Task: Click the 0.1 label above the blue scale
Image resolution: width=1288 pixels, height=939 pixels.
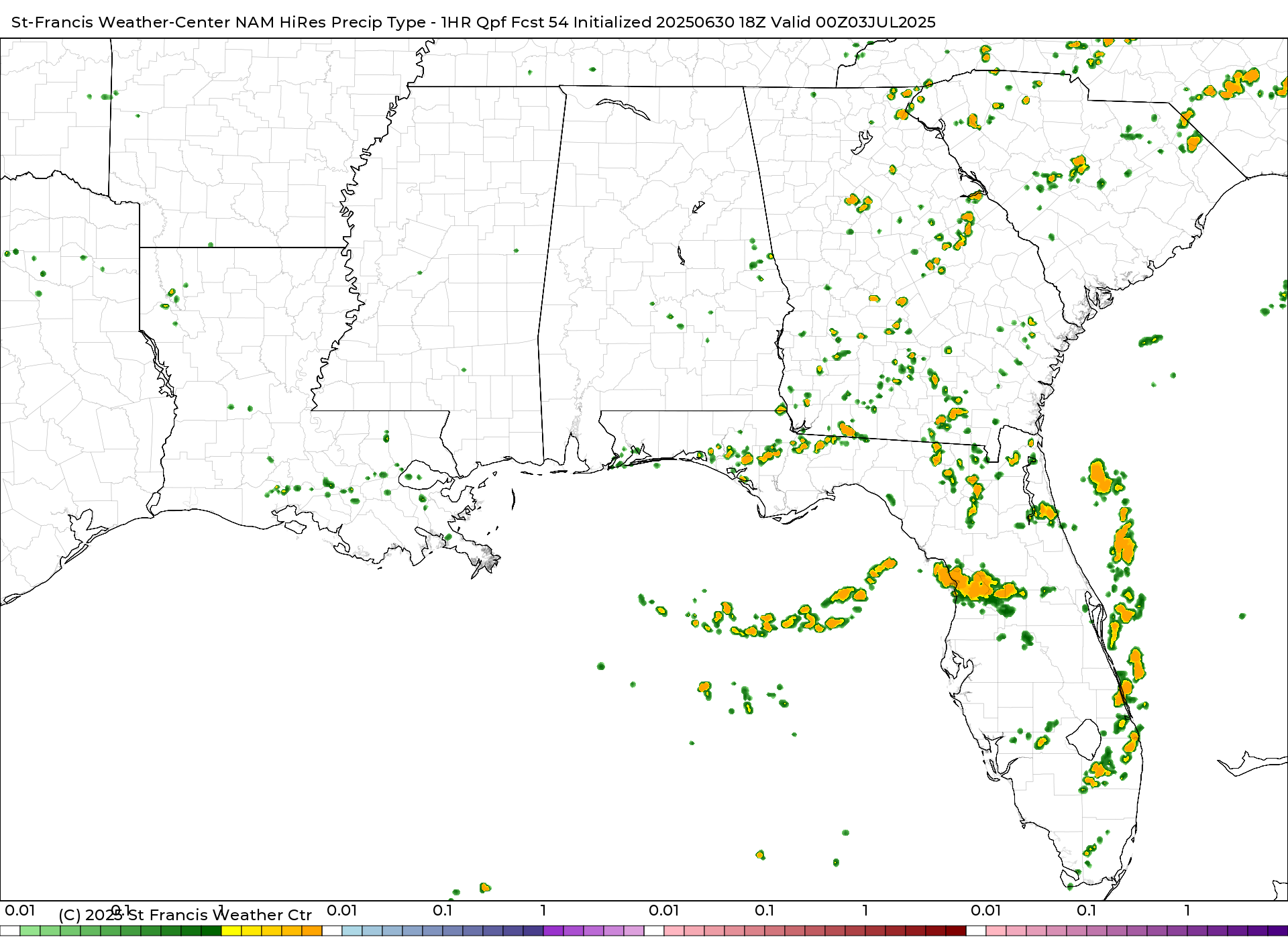Action: [443, 910]
